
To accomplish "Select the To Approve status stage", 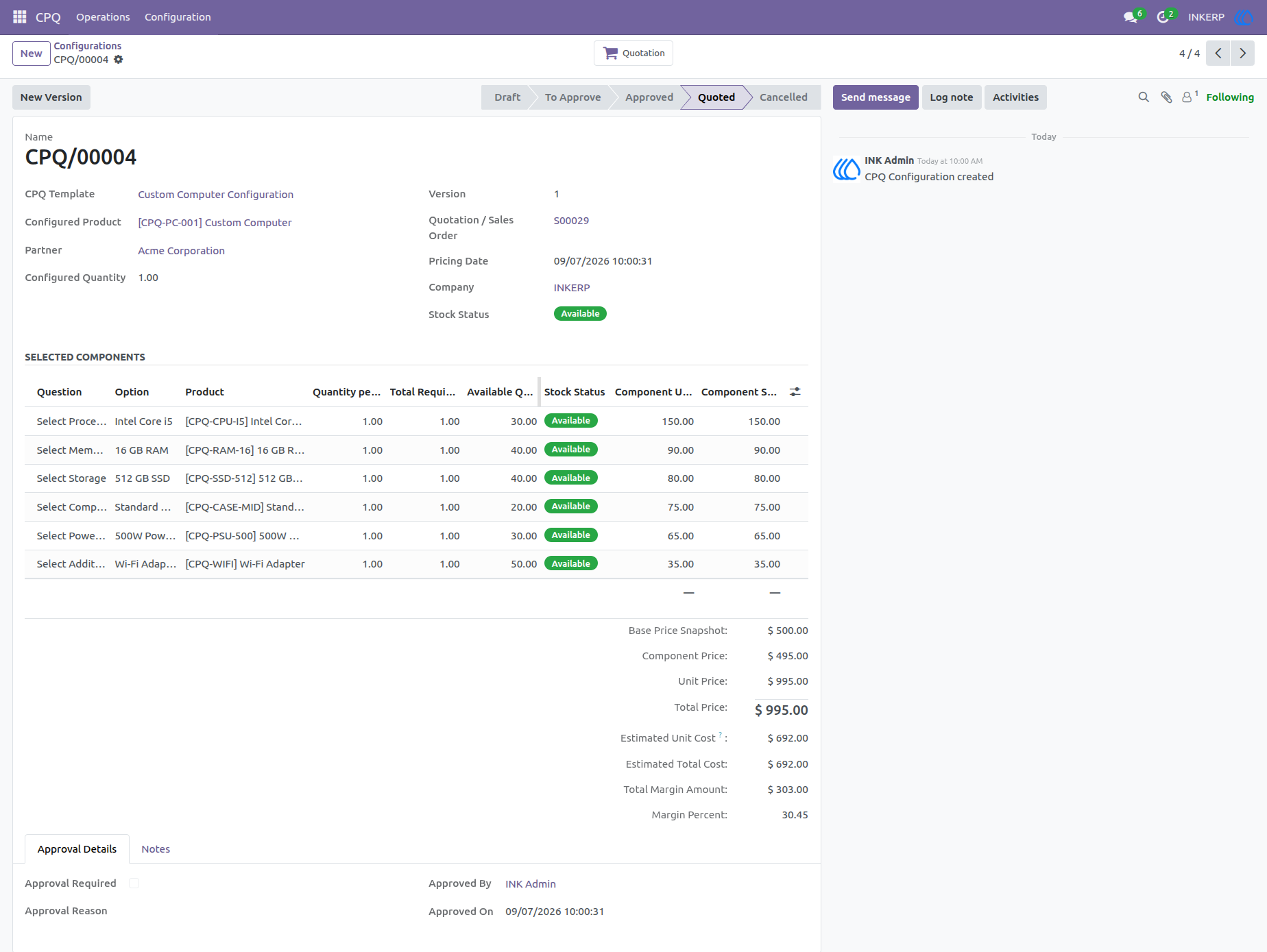I will (x=572, y=97).
